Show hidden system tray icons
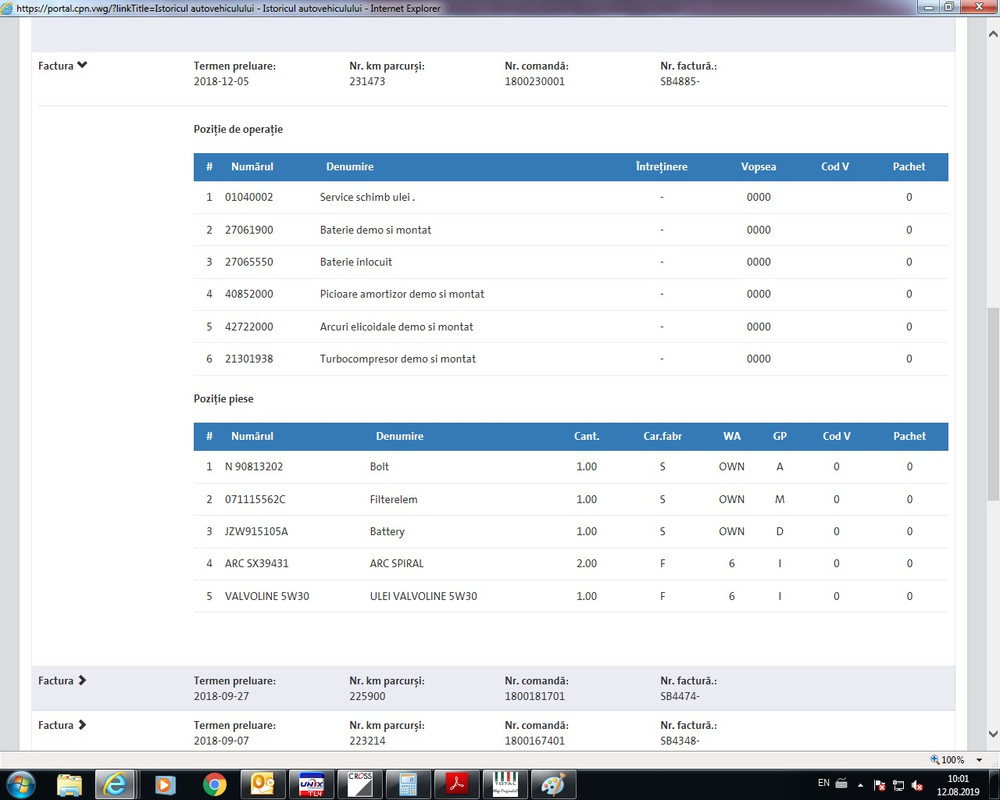Viewport: 1000px width, 800px height. point(860,785)
